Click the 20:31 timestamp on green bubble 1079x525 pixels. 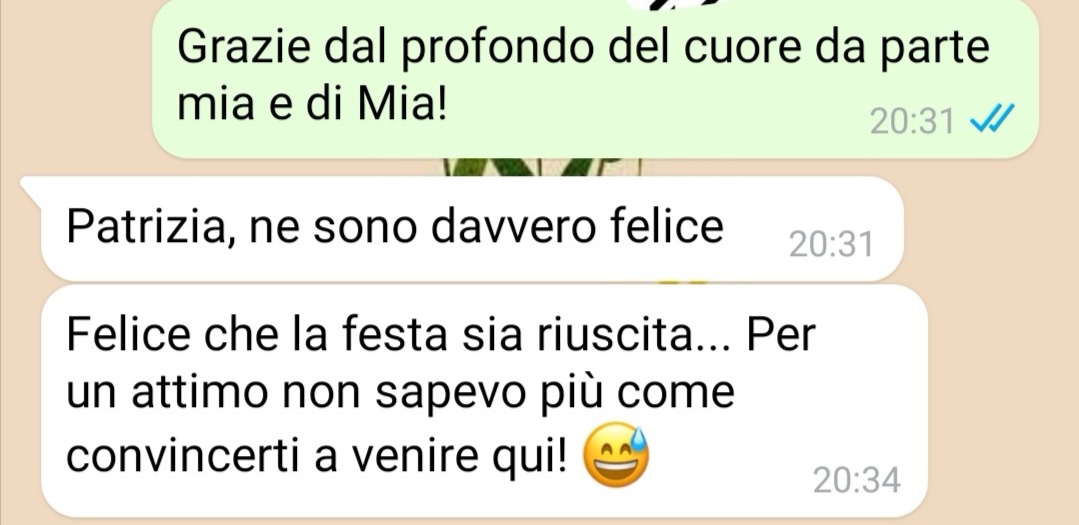tap(912, 122)
